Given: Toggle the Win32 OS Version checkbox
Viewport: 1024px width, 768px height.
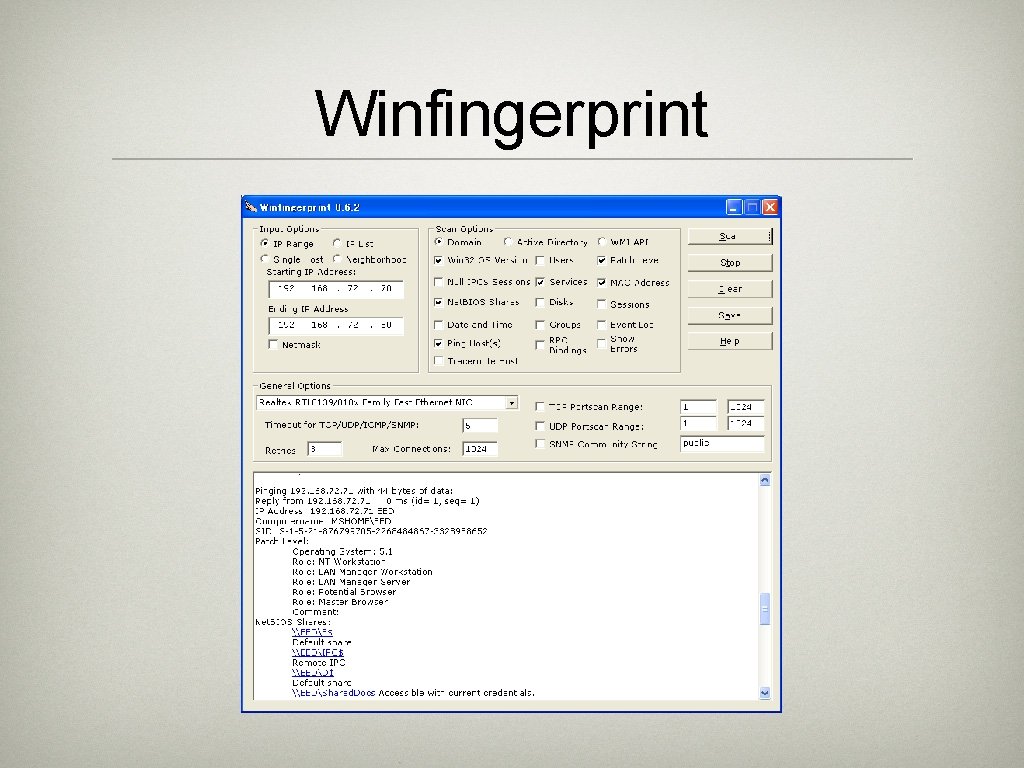Looking at the screenshot, I should click(439, 260).
